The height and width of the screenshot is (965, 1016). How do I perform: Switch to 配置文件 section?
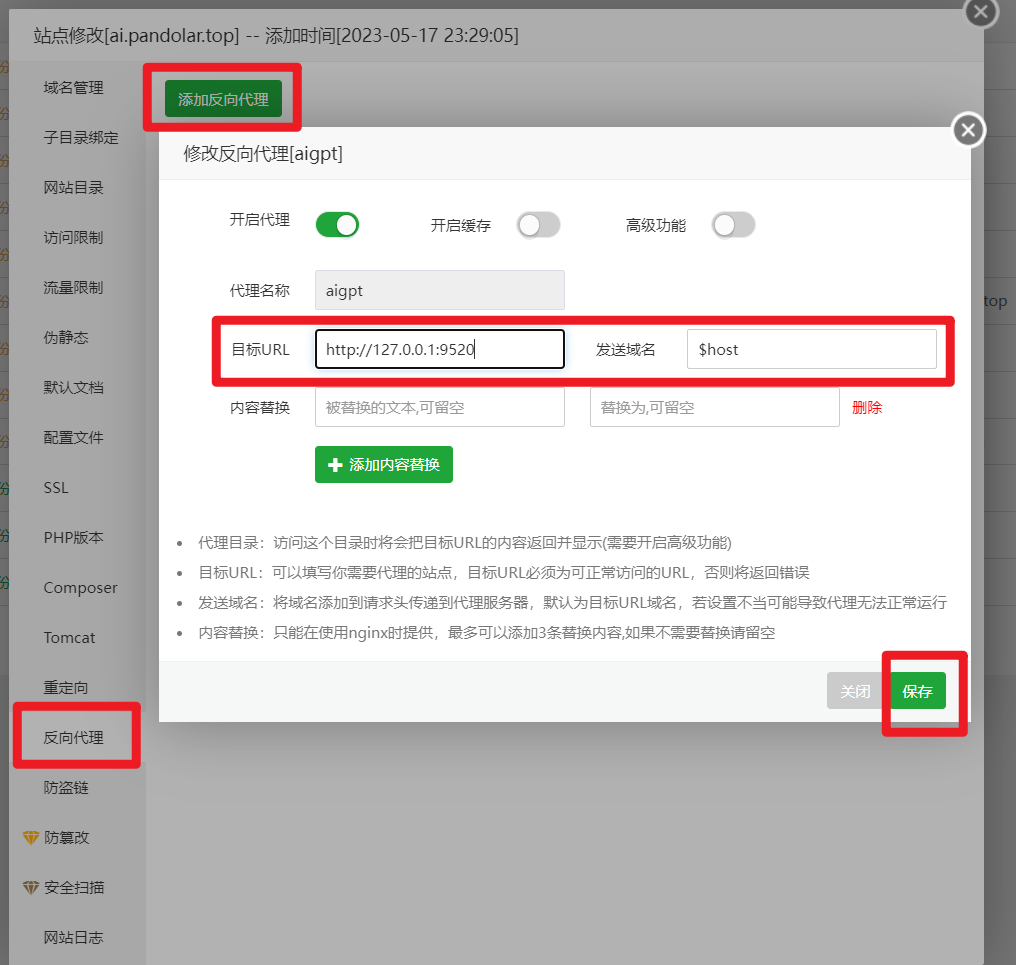tap(73, 438)
